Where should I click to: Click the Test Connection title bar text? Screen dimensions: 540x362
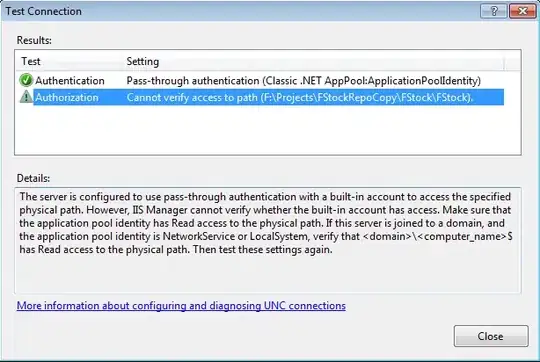click(44, 11)
